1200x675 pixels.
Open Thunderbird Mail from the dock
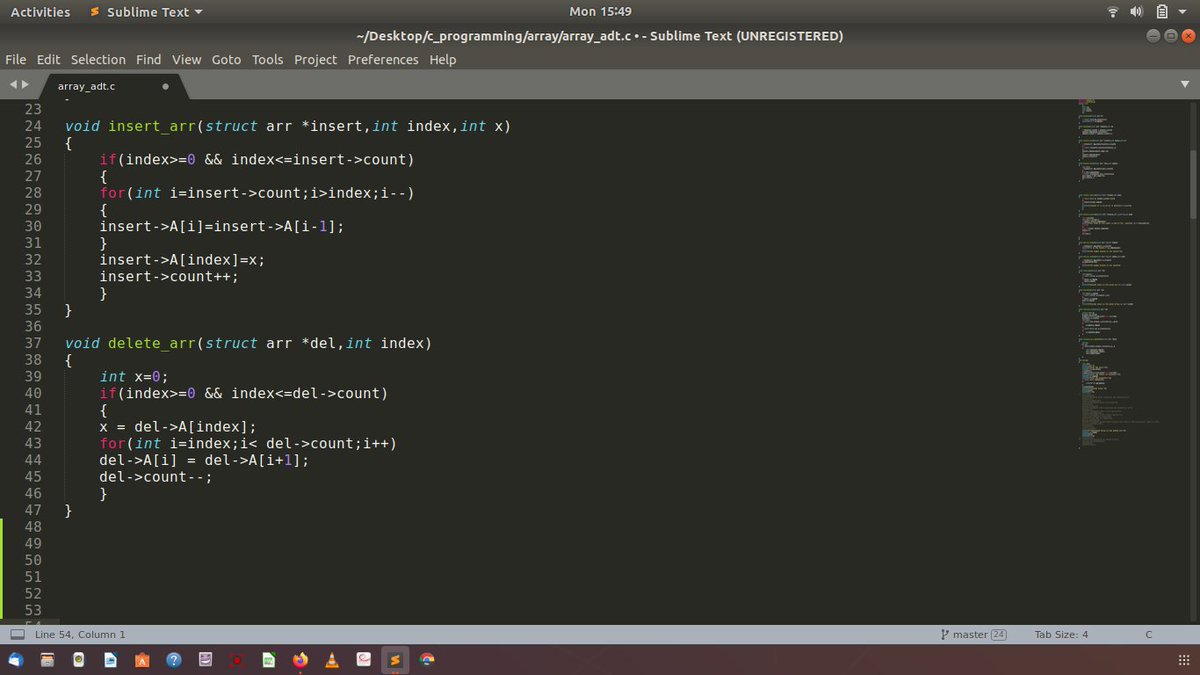pyautogui.click(x=16, y=660)
